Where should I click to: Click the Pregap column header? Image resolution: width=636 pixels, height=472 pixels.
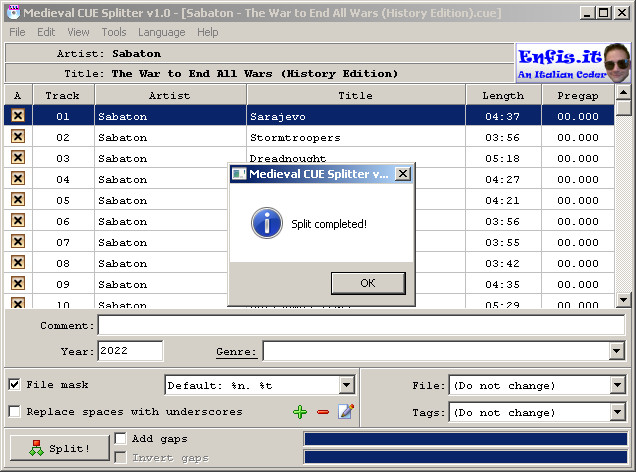point(578,95)
